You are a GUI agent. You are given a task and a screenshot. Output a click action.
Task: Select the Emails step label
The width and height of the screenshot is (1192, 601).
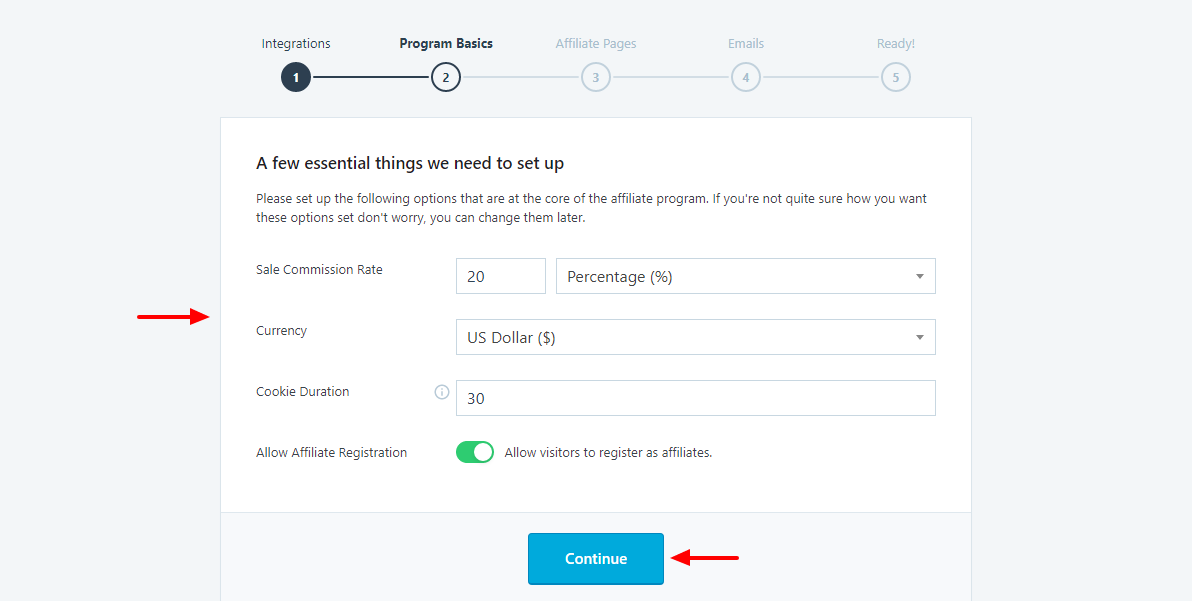pyautogui.click(x=746, y=44)
